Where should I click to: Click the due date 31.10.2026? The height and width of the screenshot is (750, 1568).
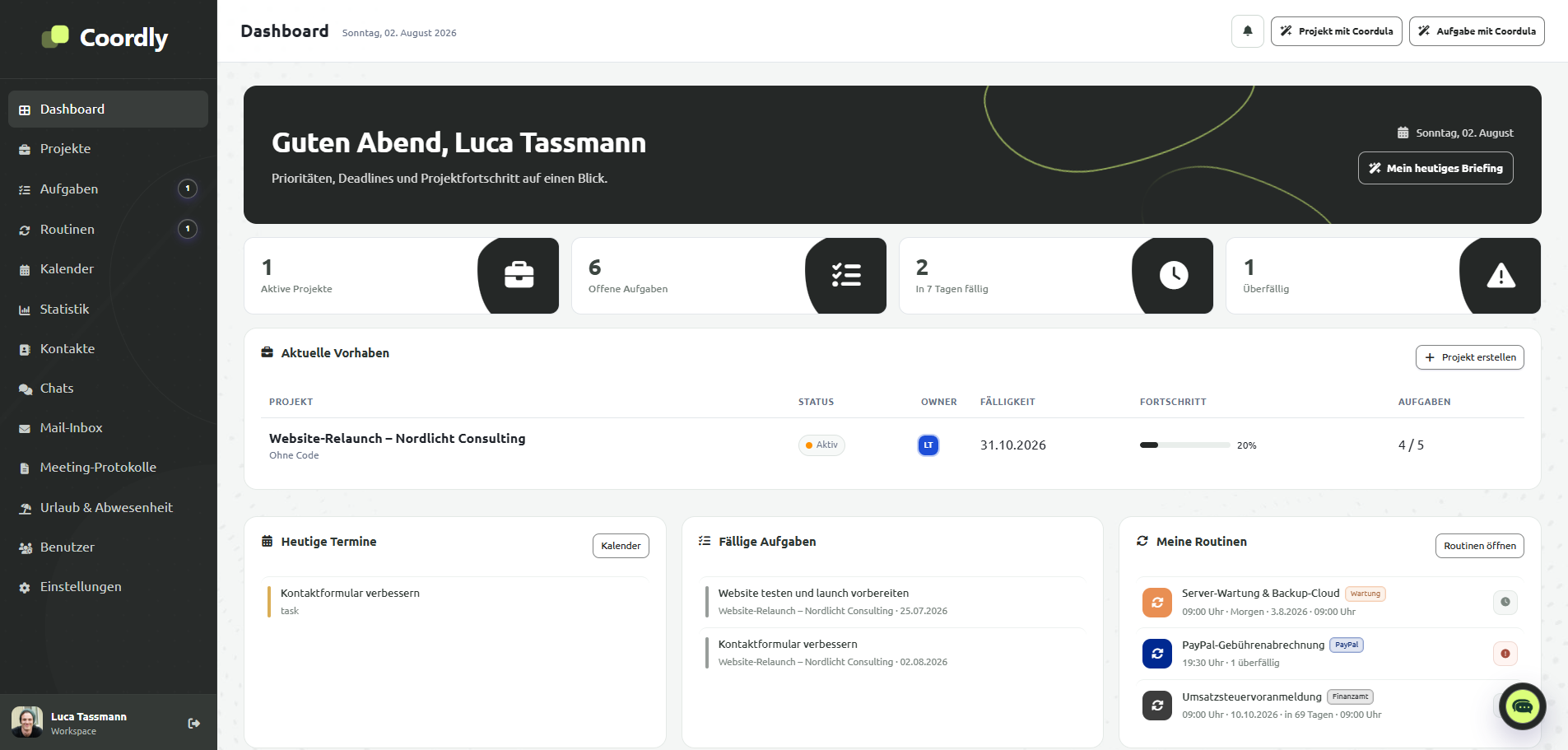point(1012,445)
